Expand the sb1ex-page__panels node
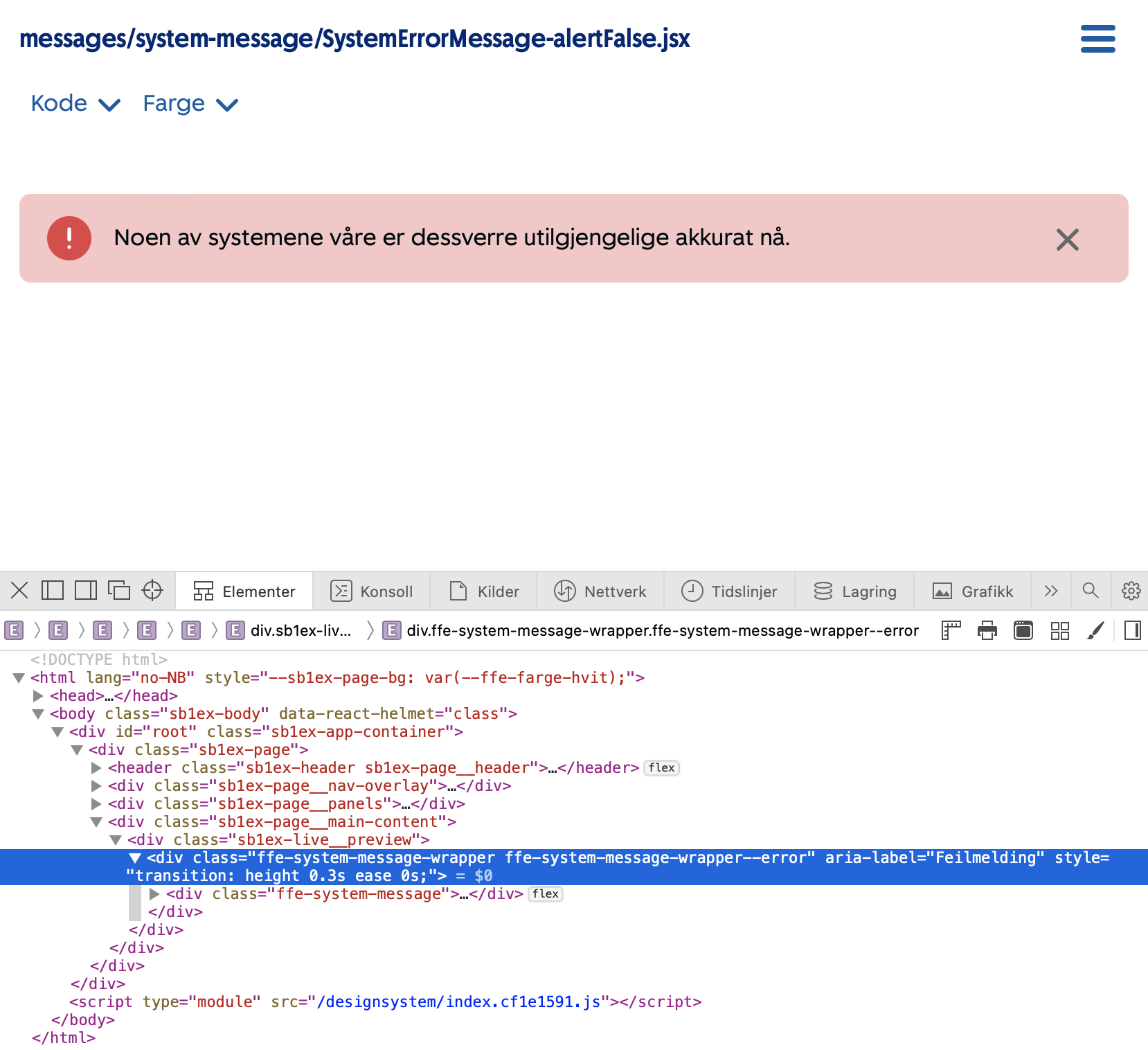Image resolution: width=1148 pixels, height=1050 pixels. [x=96, y=803]
